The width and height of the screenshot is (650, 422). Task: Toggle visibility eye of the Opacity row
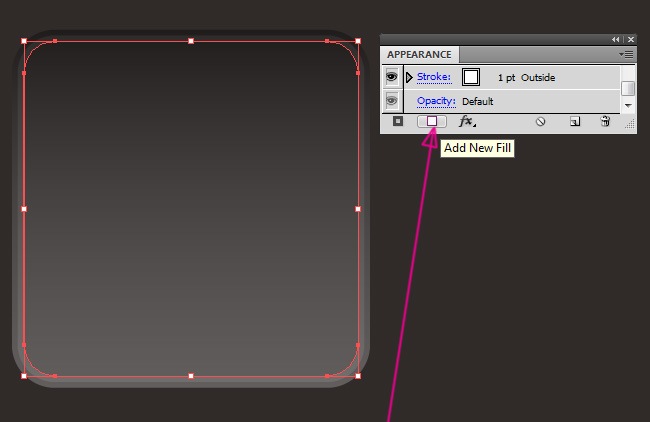point(391,101)
